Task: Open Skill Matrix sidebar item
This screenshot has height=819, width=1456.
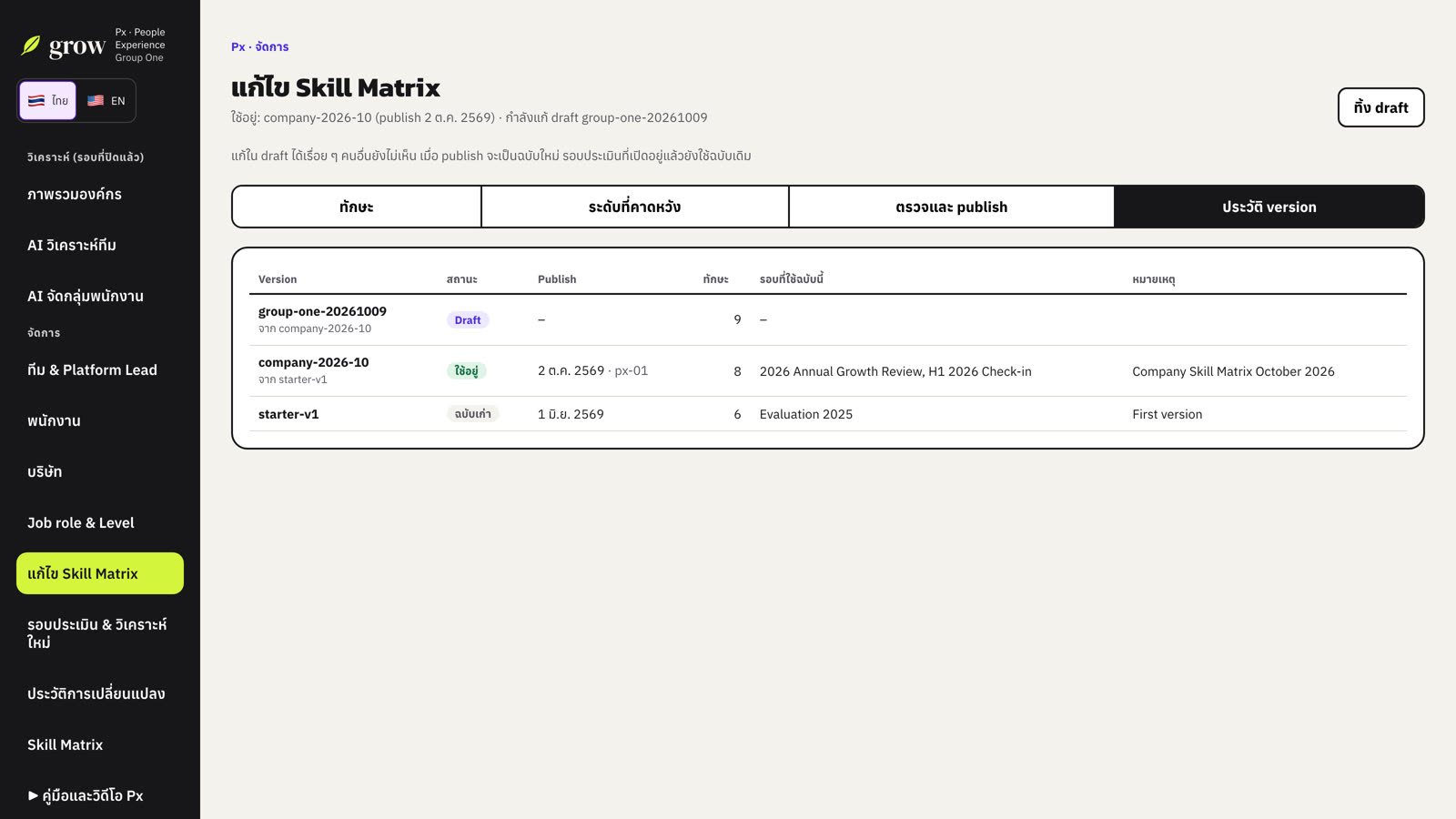Action: tap(100, 744)
